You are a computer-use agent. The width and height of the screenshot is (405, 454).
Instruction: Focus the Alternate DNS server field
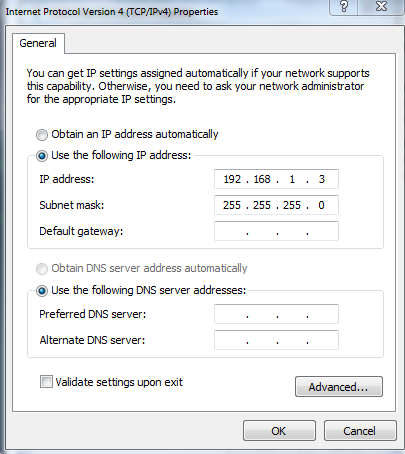276,340
